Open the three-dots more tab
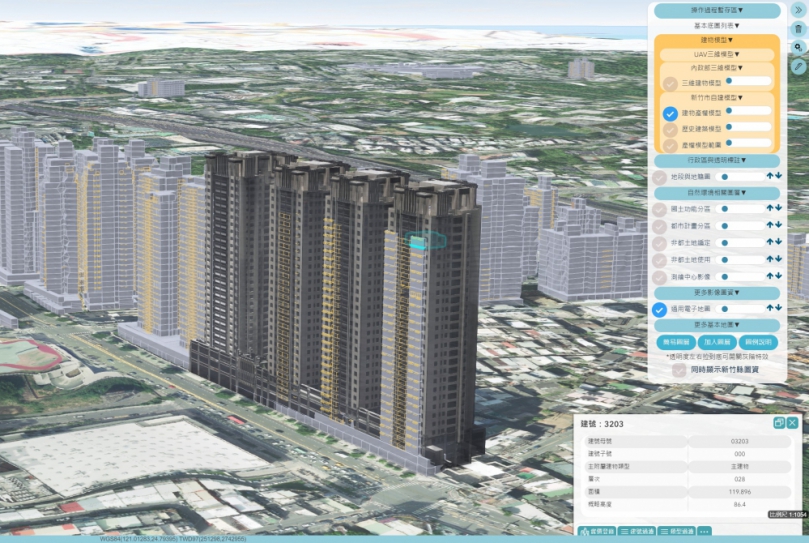The width and height of the screenshot is (809, 543). click(x=704, y=531)
